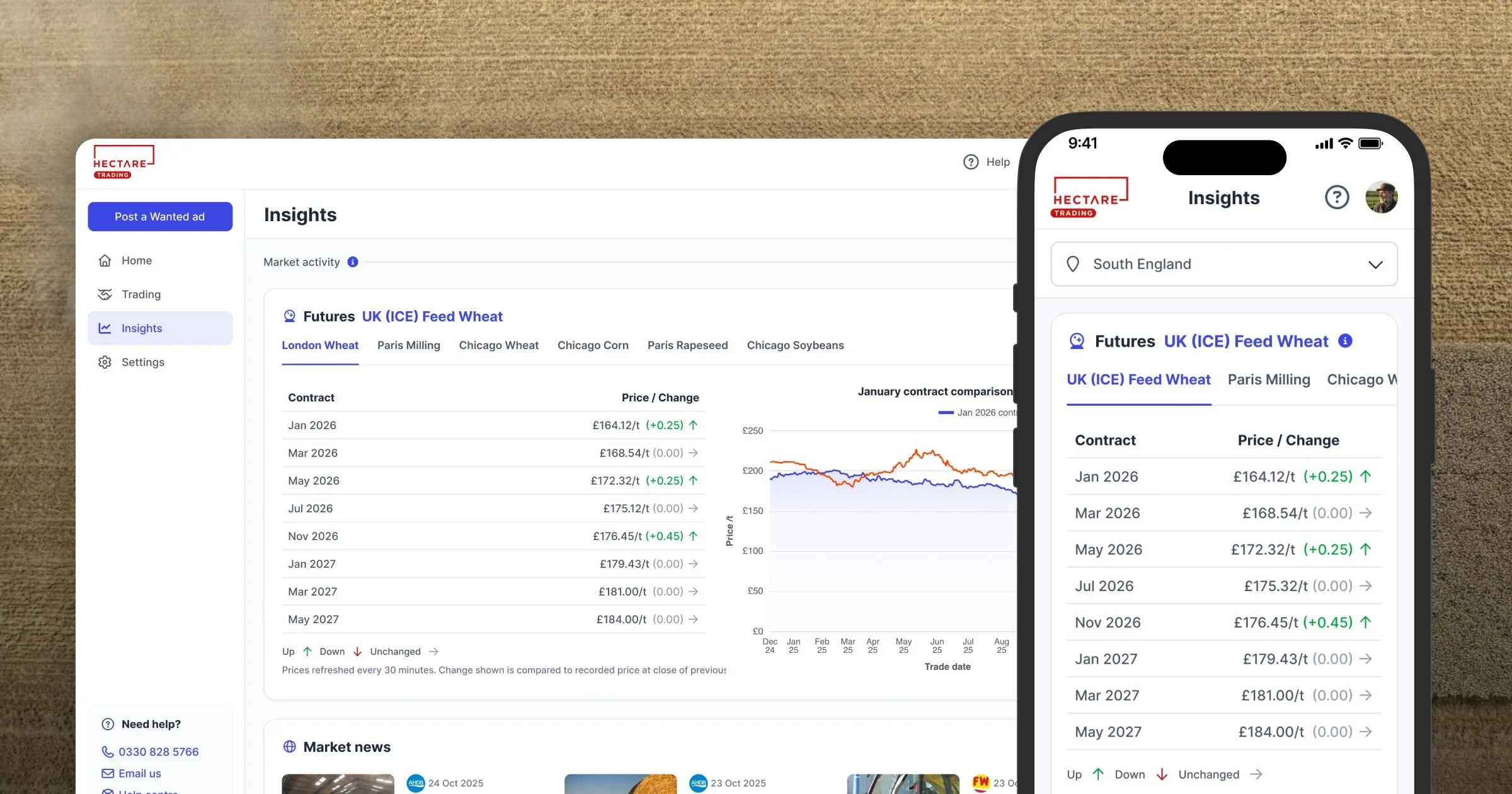This screenshot has width=1512, height=794.
Task: Click the globe icon beside Market news
Action: (290, 747)
